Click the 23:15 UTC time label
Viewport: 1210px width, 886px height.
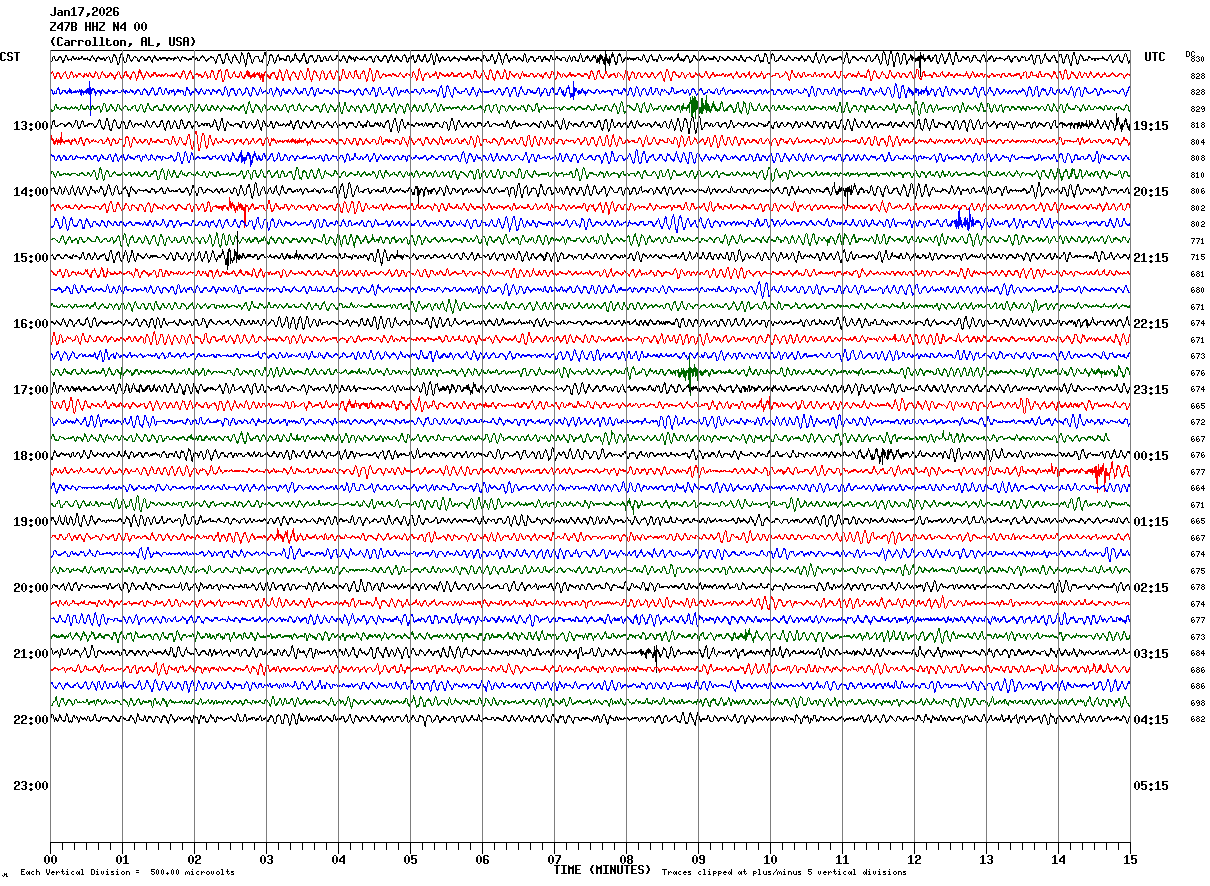point(1151,390)
